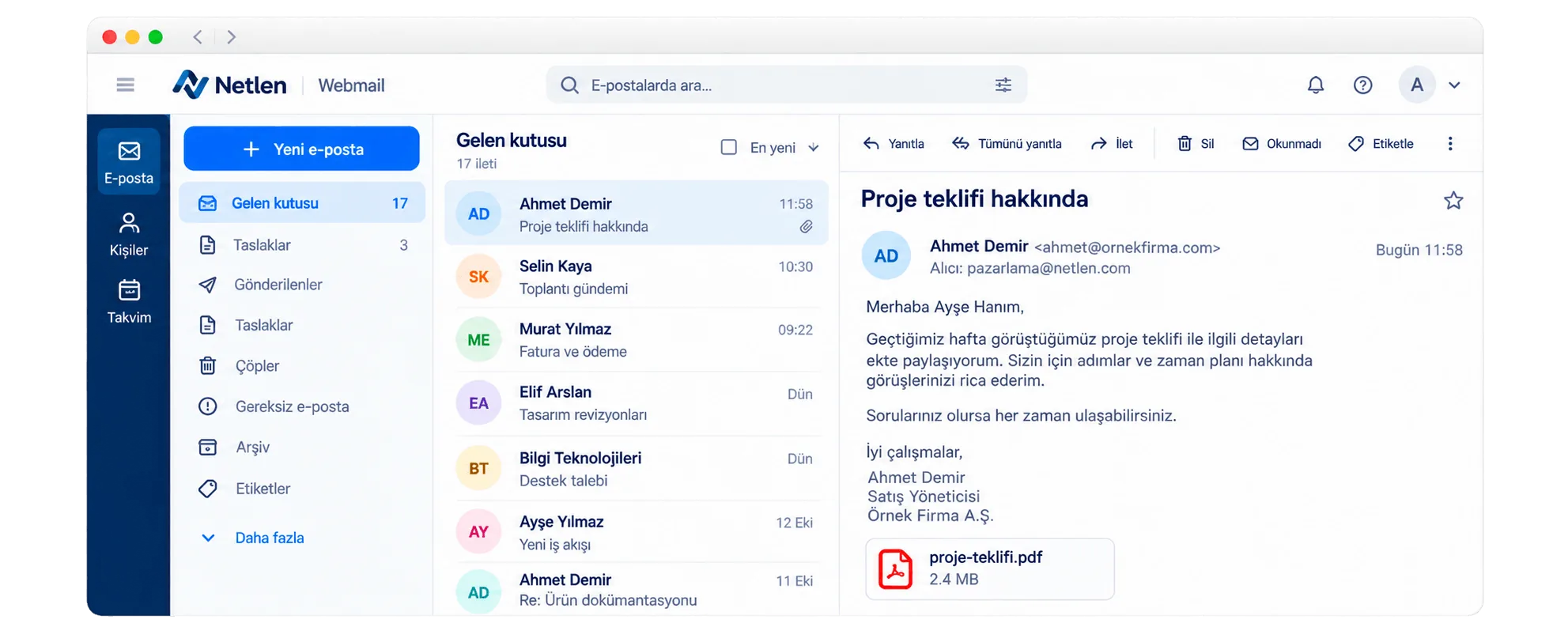Go forward with the right arrow
Viewport: 1568px width, 627px height.
(x=231, y=36)
